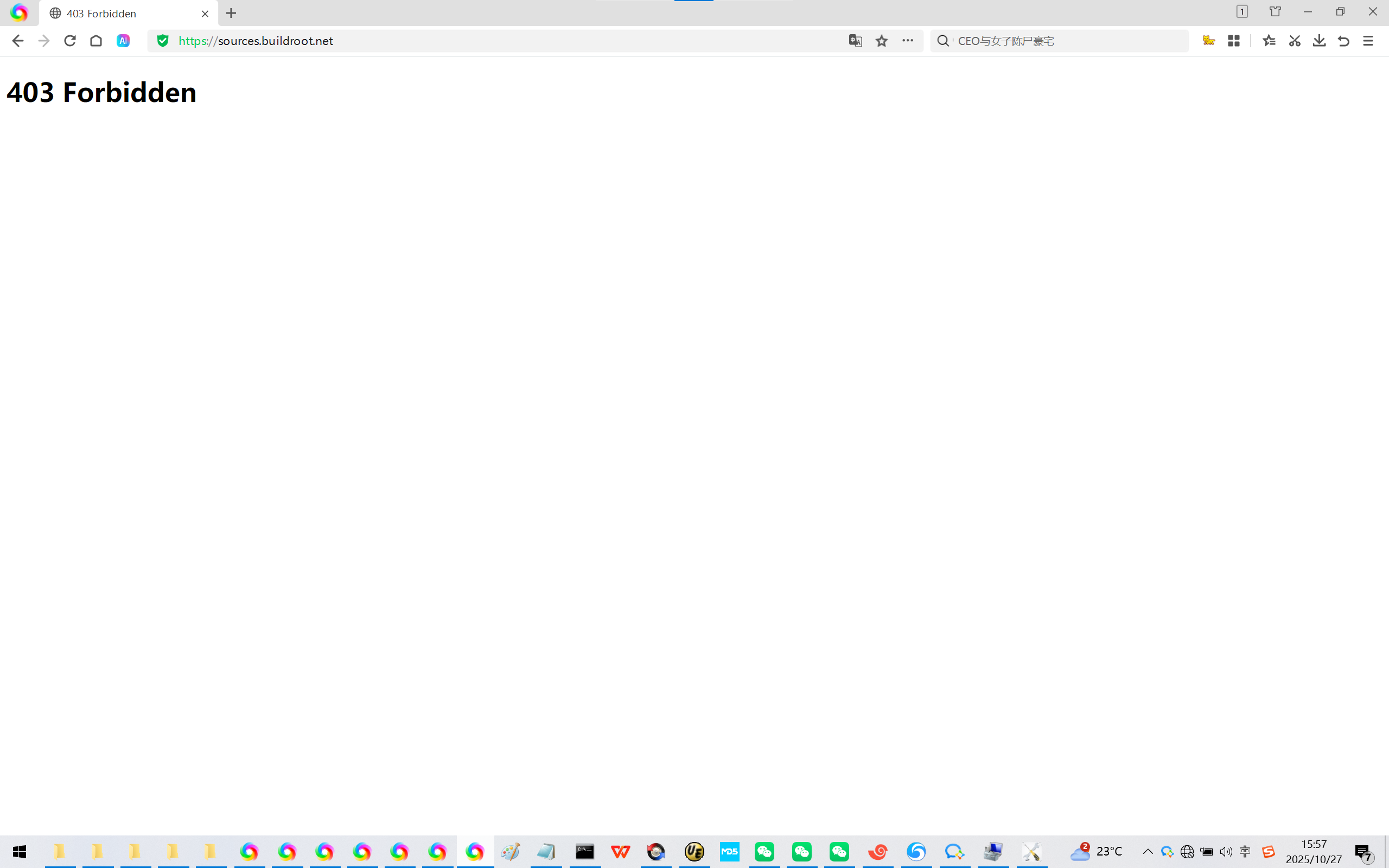The height and width of the screenshot is (868, 1389).
Task: Show hidden system tray icons
Action: pos(1148,851)
